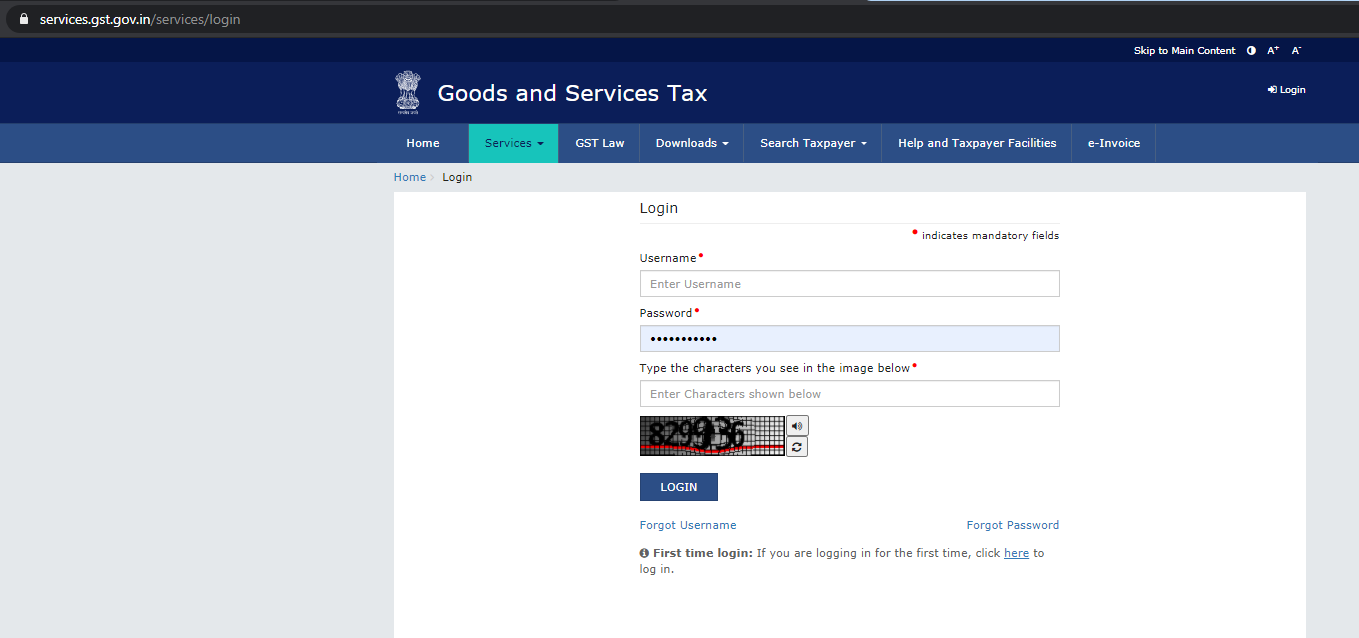Decrease font size with A- icon
Viewport: 1359px width, 638px height.
1296,50
